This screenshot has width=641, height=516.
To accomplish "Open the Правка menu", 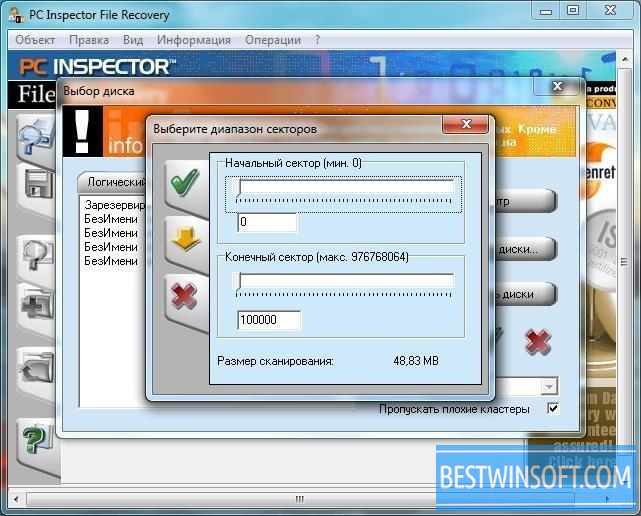I will [89, 40].
